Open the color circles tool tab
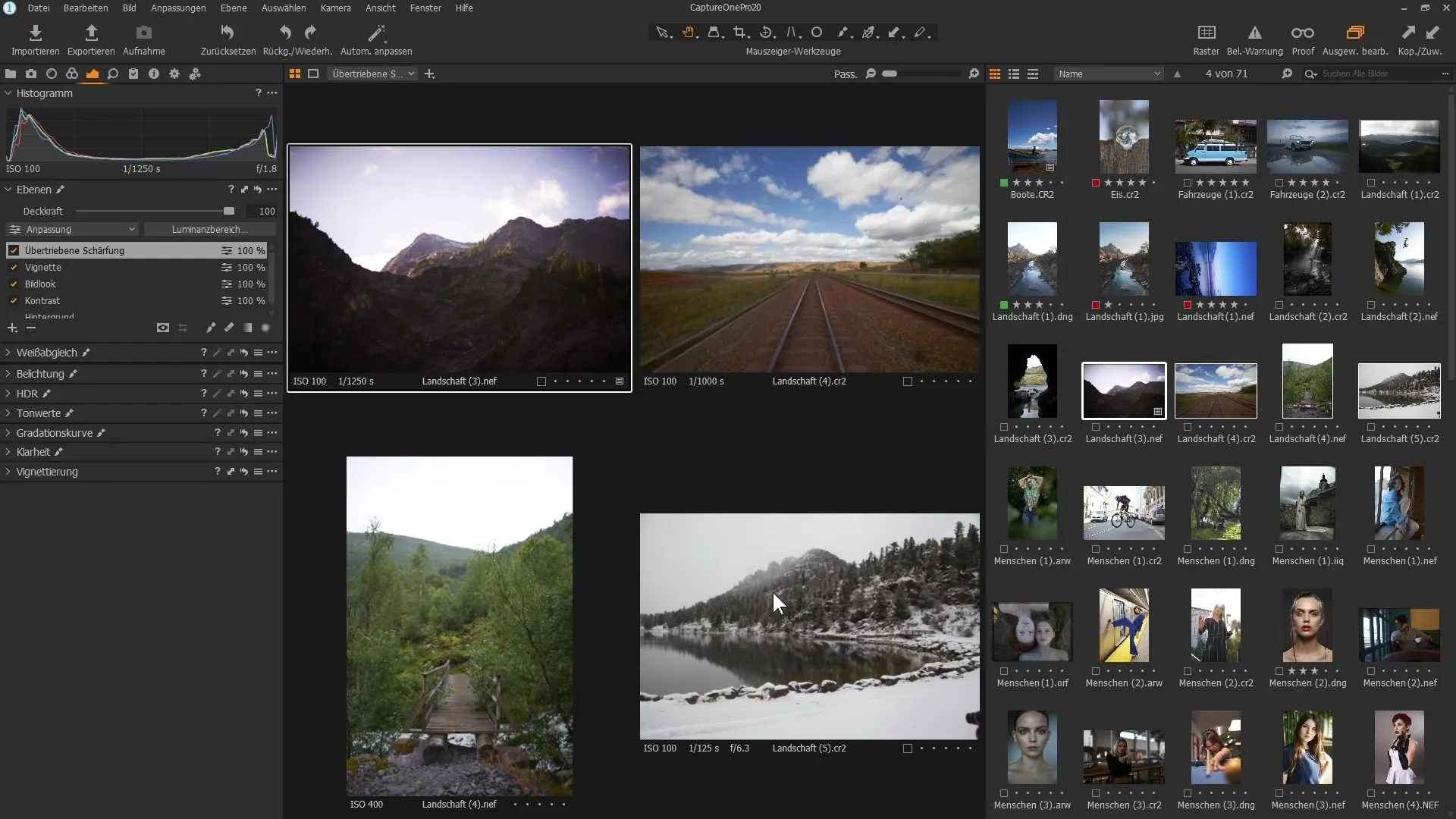The height and width of the screenshot is (819, 1456). pos(72,74)
